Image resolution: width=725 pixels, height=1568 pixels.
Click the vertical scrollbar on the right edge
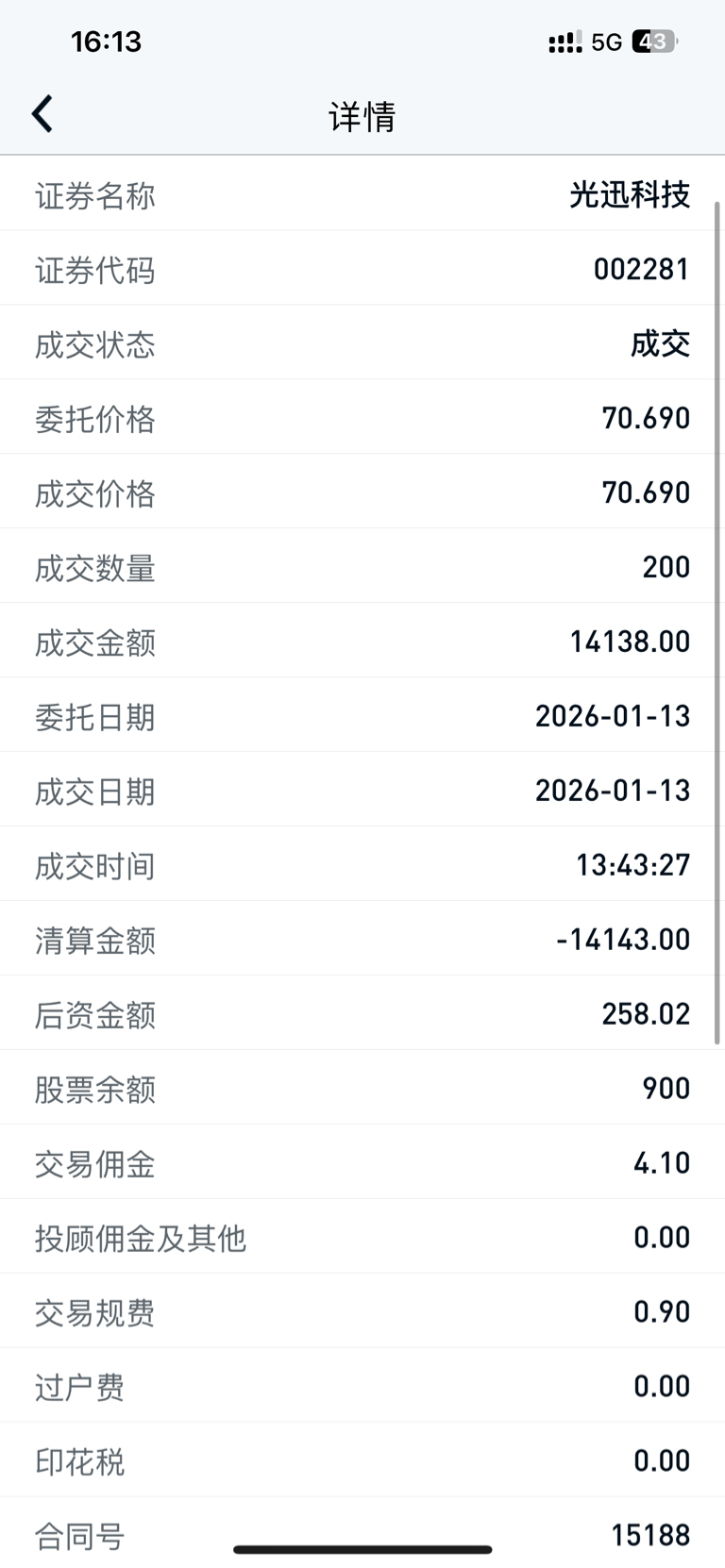click(x=717, y=623)
